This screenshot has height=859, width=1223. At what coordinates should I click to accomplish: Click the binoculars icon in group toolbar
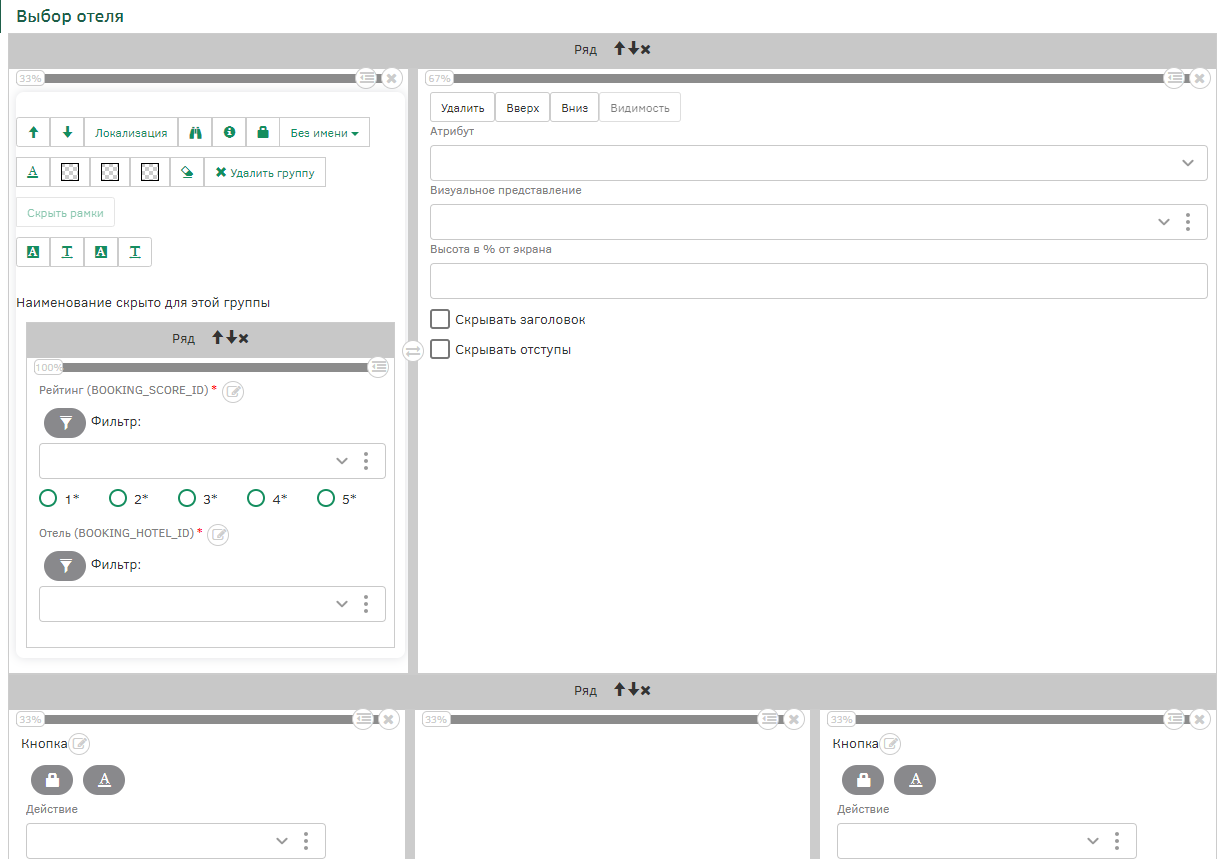click(x=195, y=132)
